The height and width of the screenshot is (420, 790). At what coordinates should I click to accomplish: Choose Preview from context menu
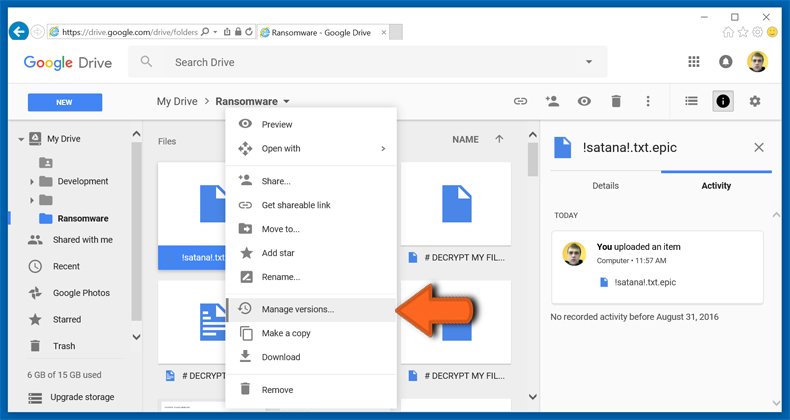[311, 124]
